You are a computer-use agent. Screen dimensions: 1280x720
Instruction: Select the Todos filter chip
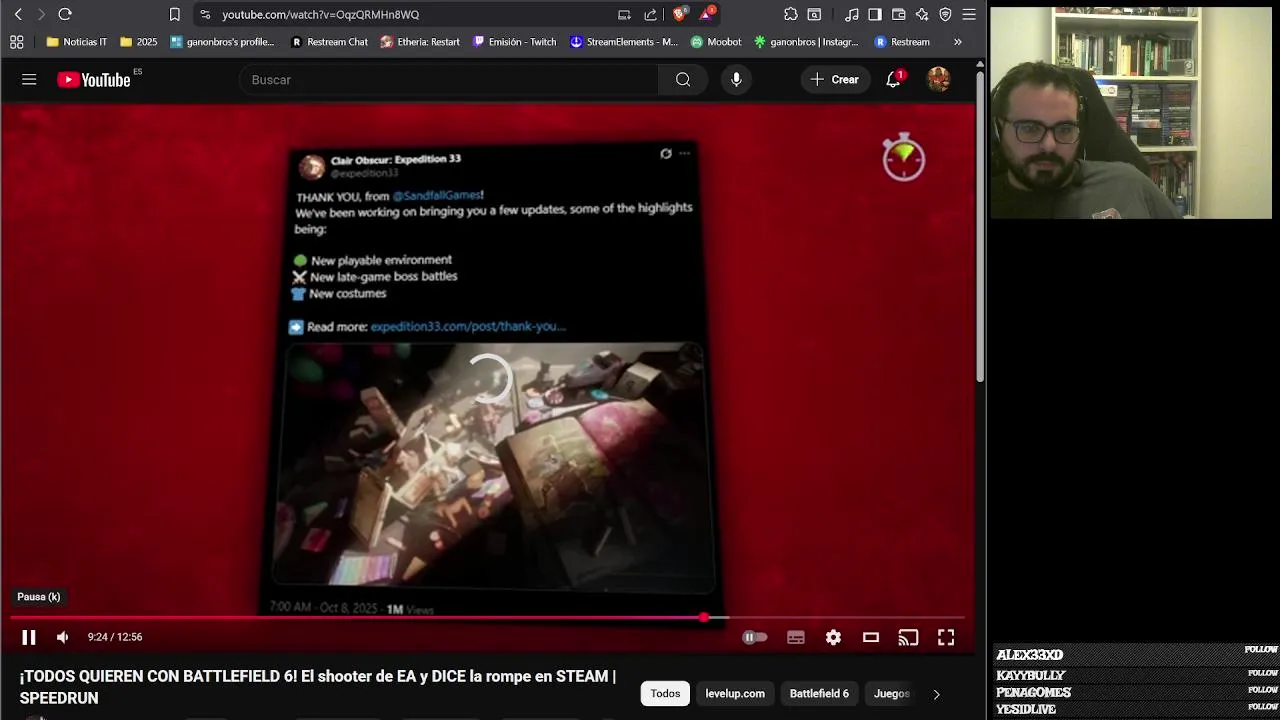[665, 693]
